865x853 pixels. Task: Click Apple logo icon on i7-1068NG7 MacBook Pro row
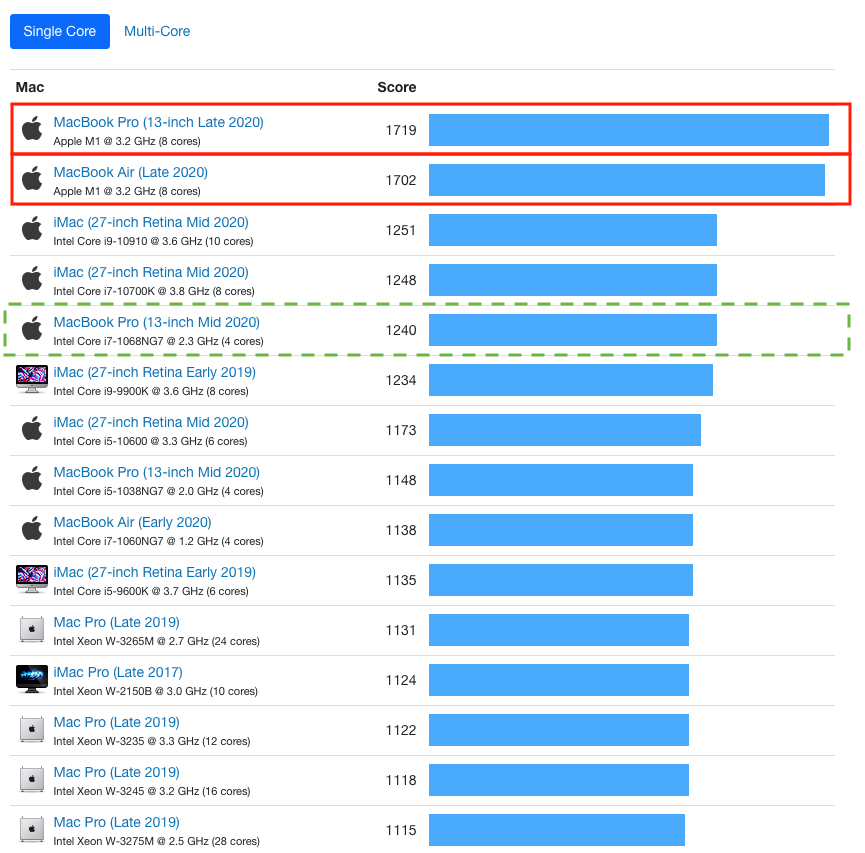tap(32, 328)
